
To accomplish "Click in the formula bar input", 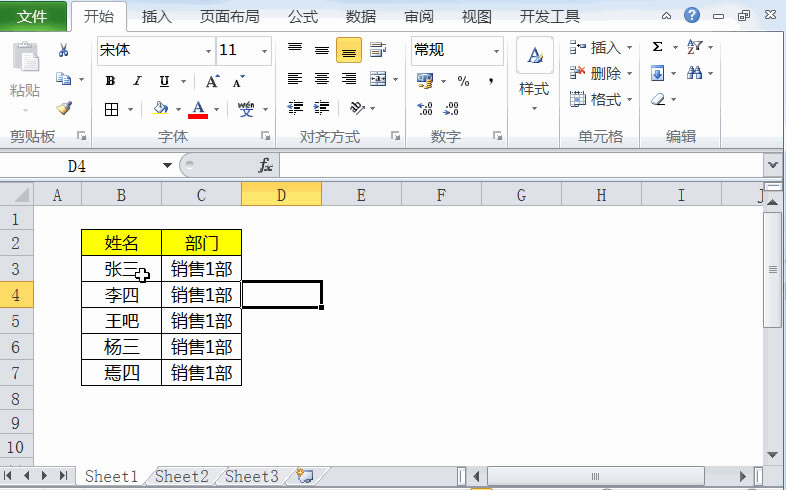I will click(521, 165).
